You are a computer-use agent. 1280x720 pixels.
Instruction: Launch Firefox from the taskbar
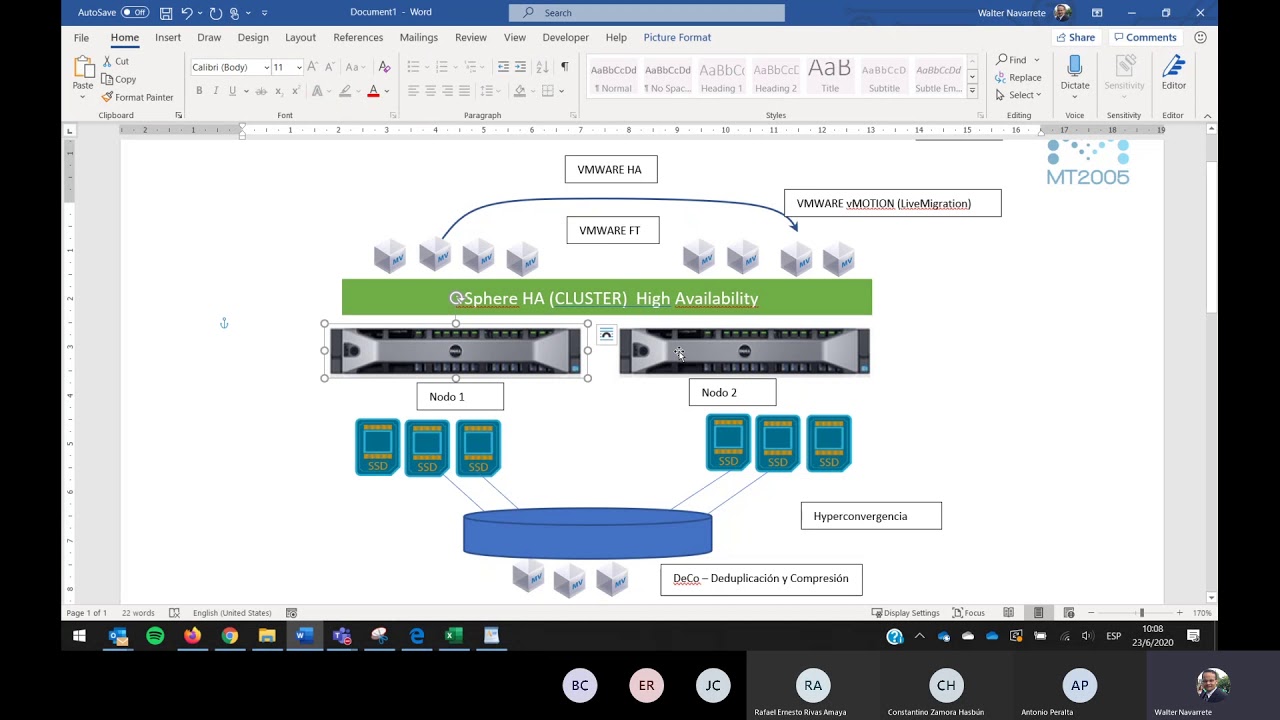click(x=192, y=635)
